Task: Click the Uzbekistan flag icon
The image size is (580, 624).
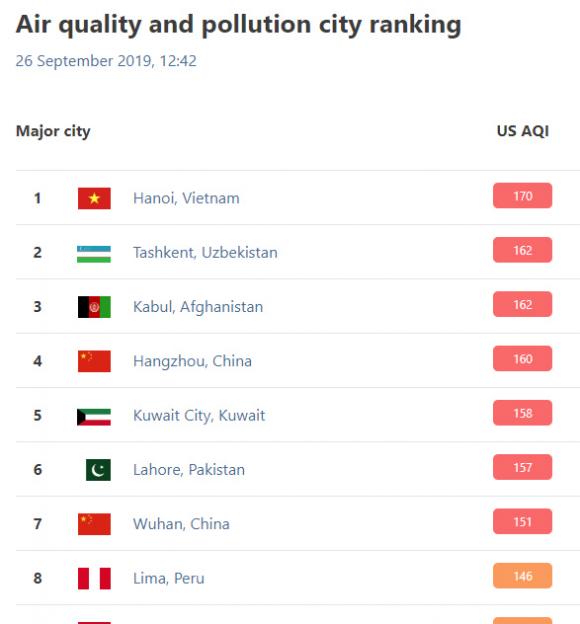Action: point(94,254)
